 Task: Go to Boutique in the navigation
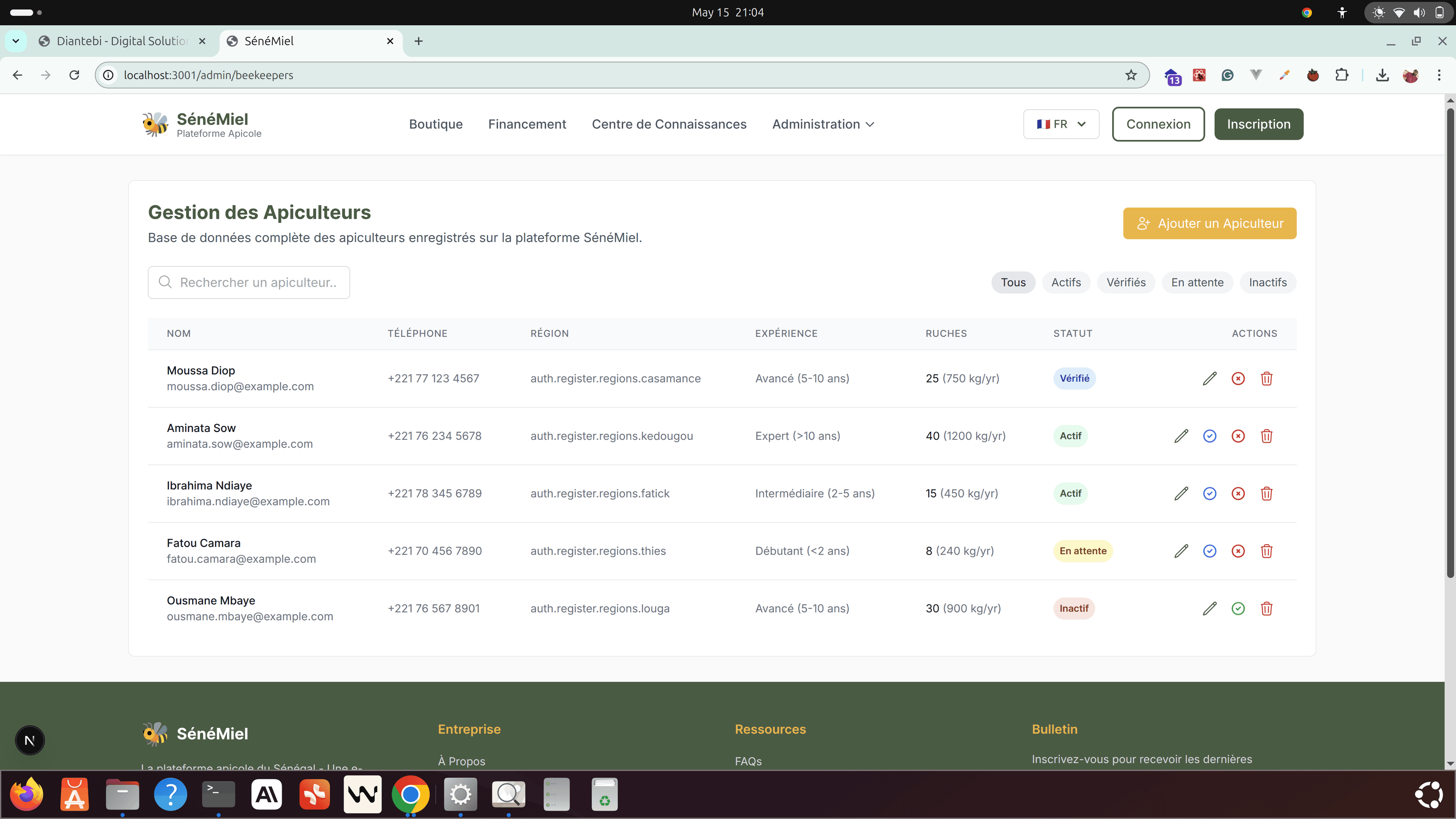pyautogui.click(x=435, y=124)
